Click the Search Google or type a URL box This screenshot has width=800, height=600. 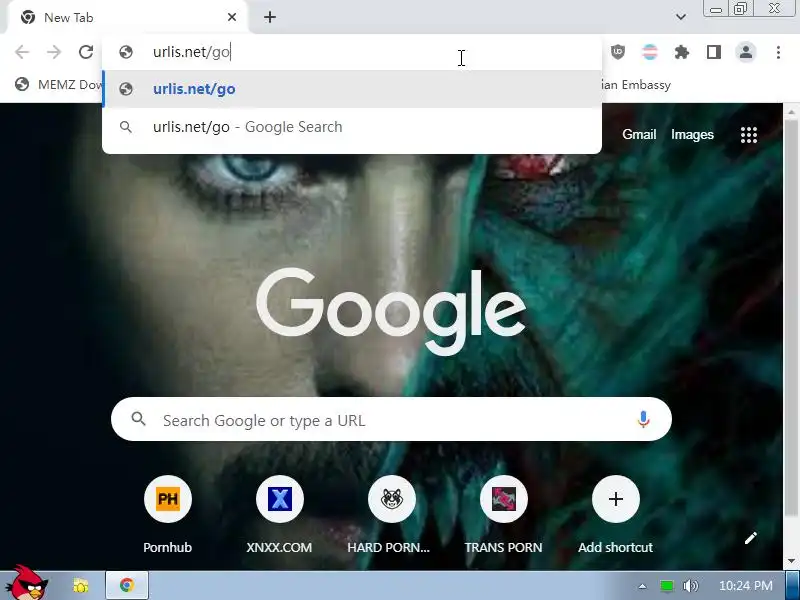point(391,419)
